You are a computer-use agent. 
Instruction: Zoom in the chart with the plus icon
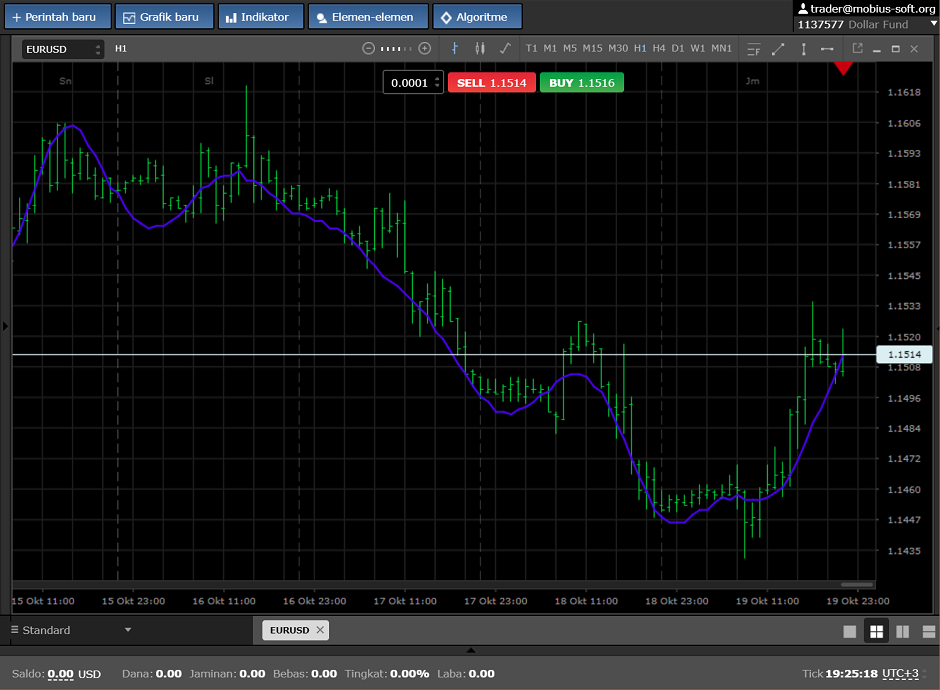tap(424, 49)
